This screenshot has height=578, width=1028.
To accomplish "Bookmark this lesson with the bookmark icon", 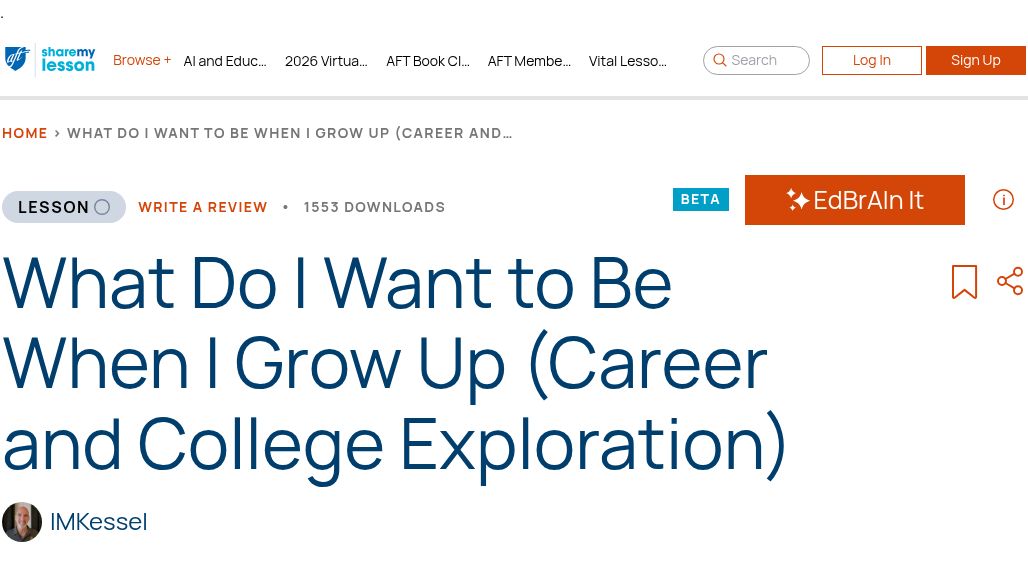I will pos(964,282).
